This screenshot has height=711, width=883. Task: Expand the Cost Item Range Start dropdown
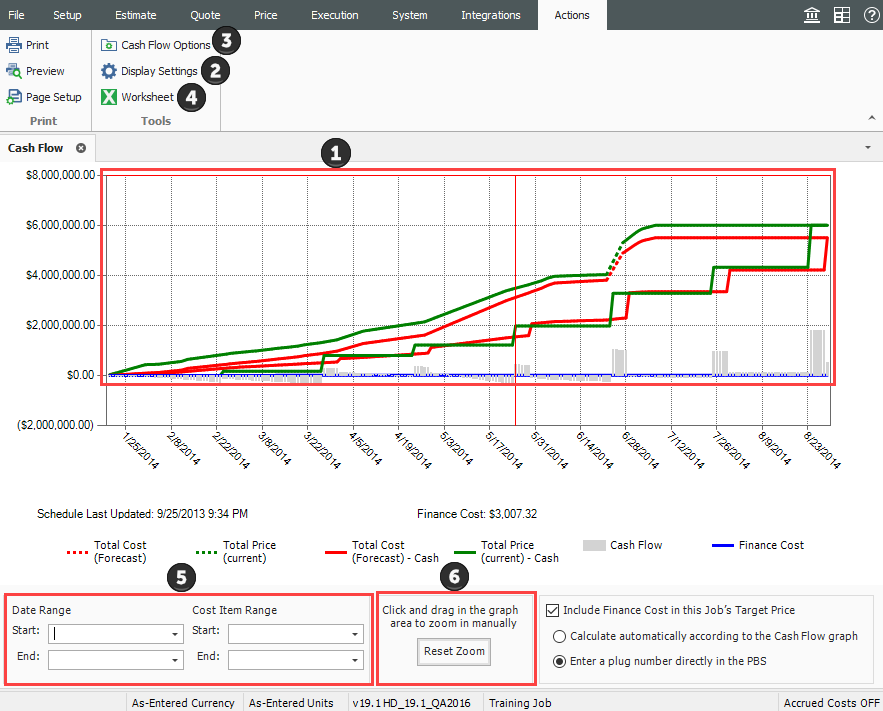(356, 634)
